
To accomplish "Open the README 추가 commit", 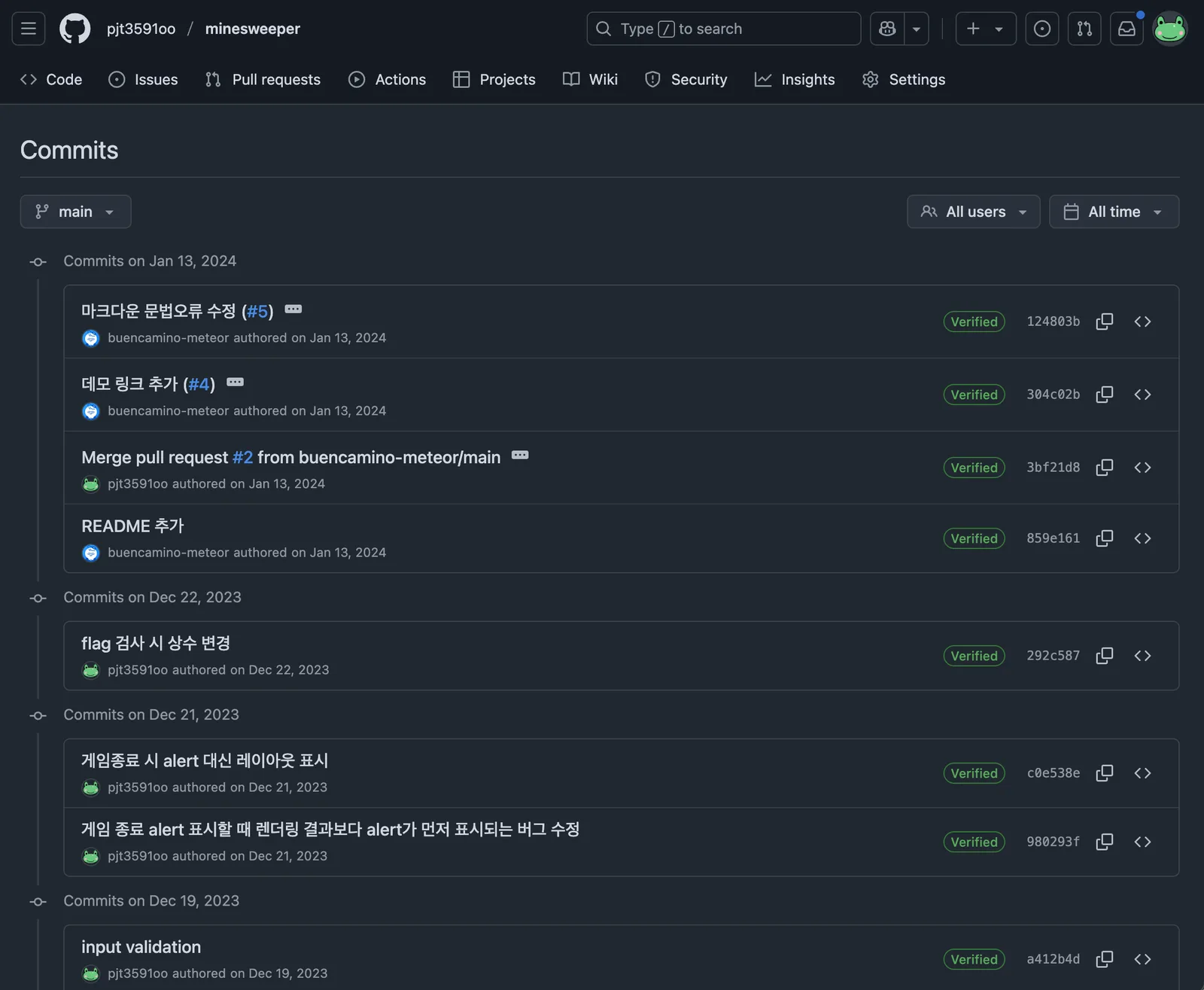I will pos(132,526).
